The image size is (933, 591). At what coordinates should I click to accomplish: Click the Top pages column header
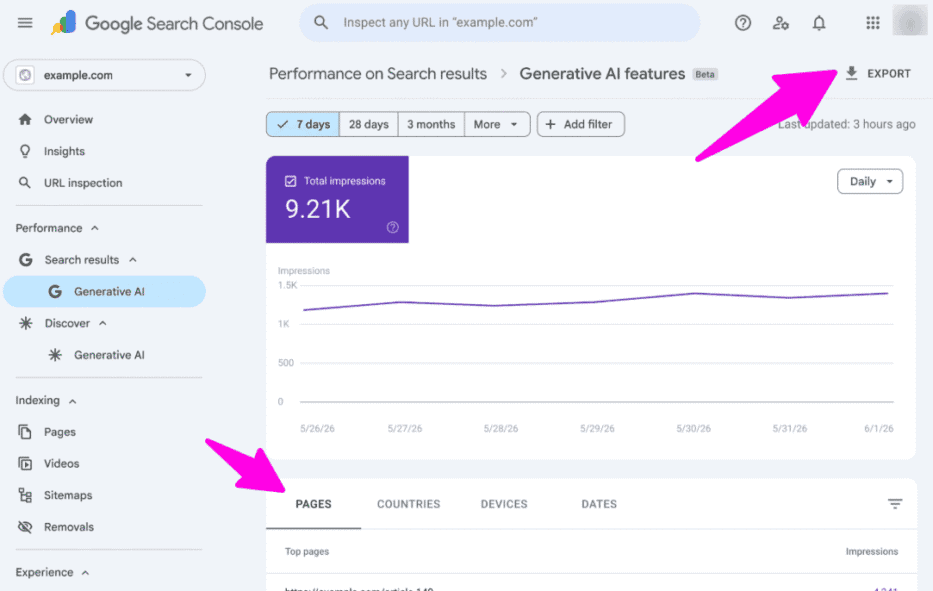[307, 552]
